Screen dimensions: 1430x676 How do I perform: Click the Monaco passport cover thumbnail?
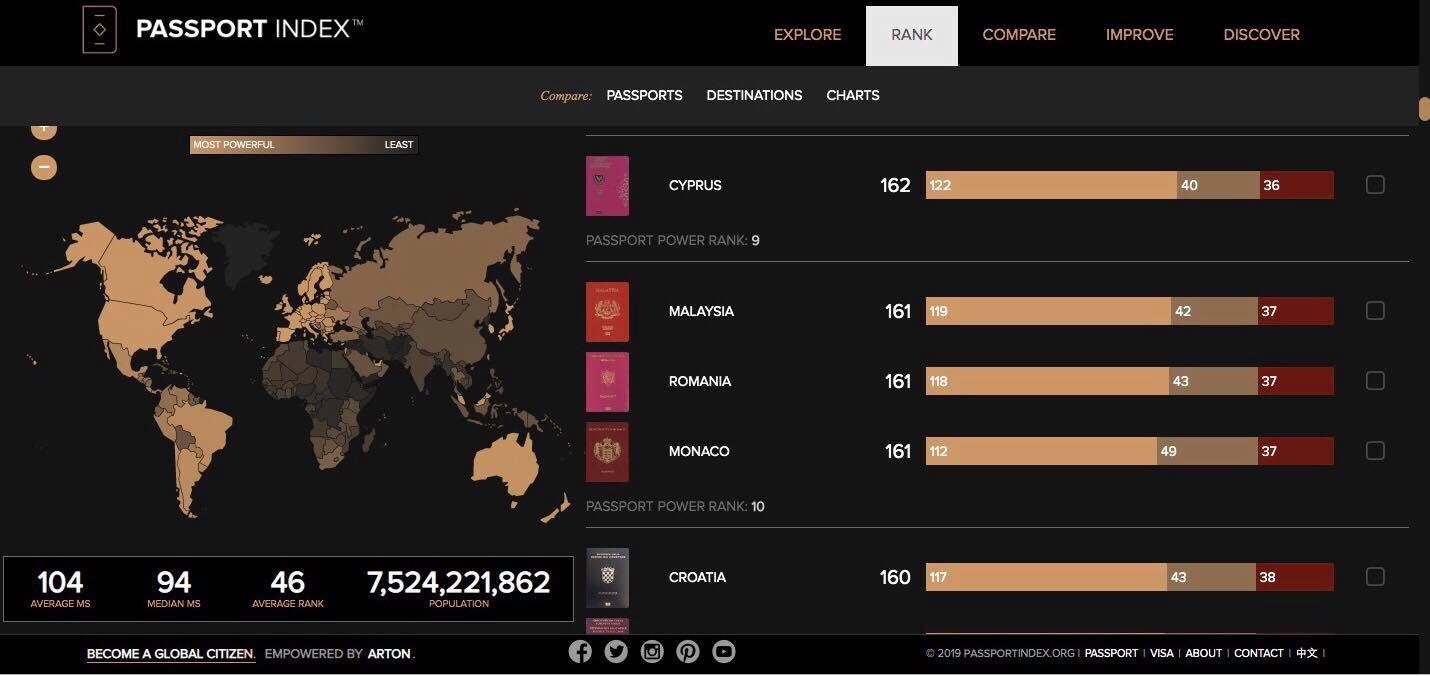click(607, 452)
